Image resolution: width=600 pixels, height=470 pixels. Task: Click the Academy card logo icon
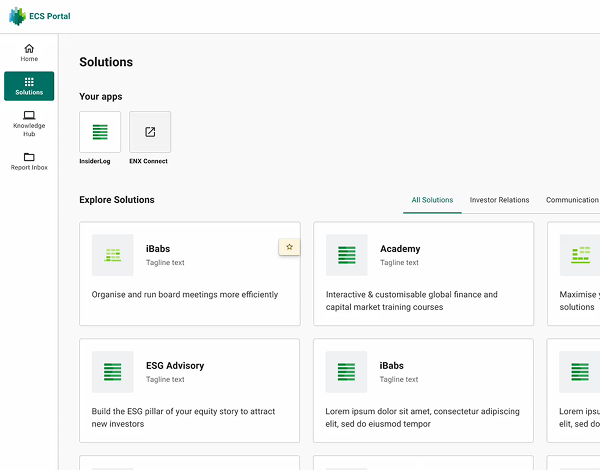point(347,255)
